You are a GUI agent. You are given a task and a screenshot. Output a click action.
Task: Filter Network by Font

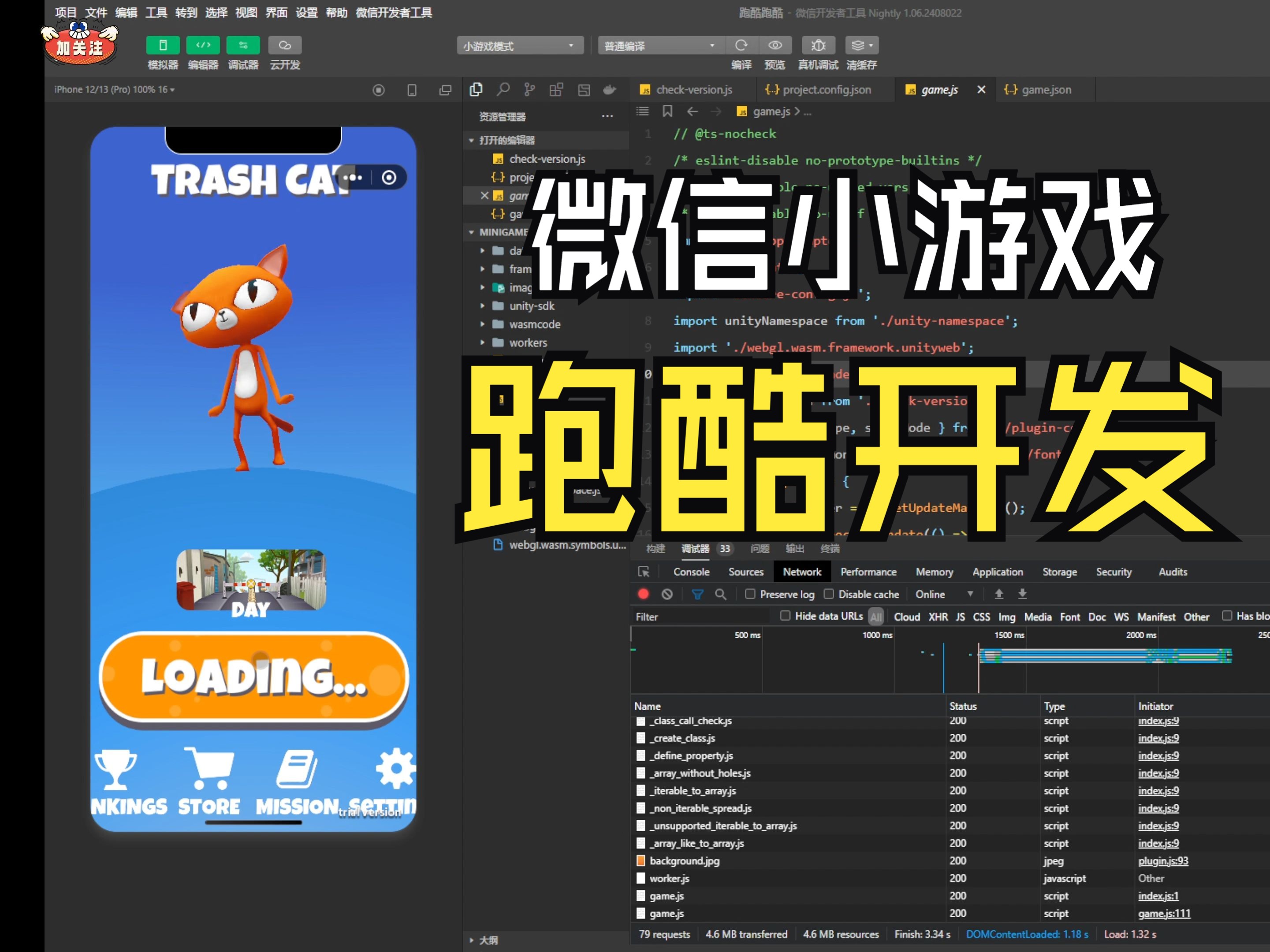tap(1069, 617)
